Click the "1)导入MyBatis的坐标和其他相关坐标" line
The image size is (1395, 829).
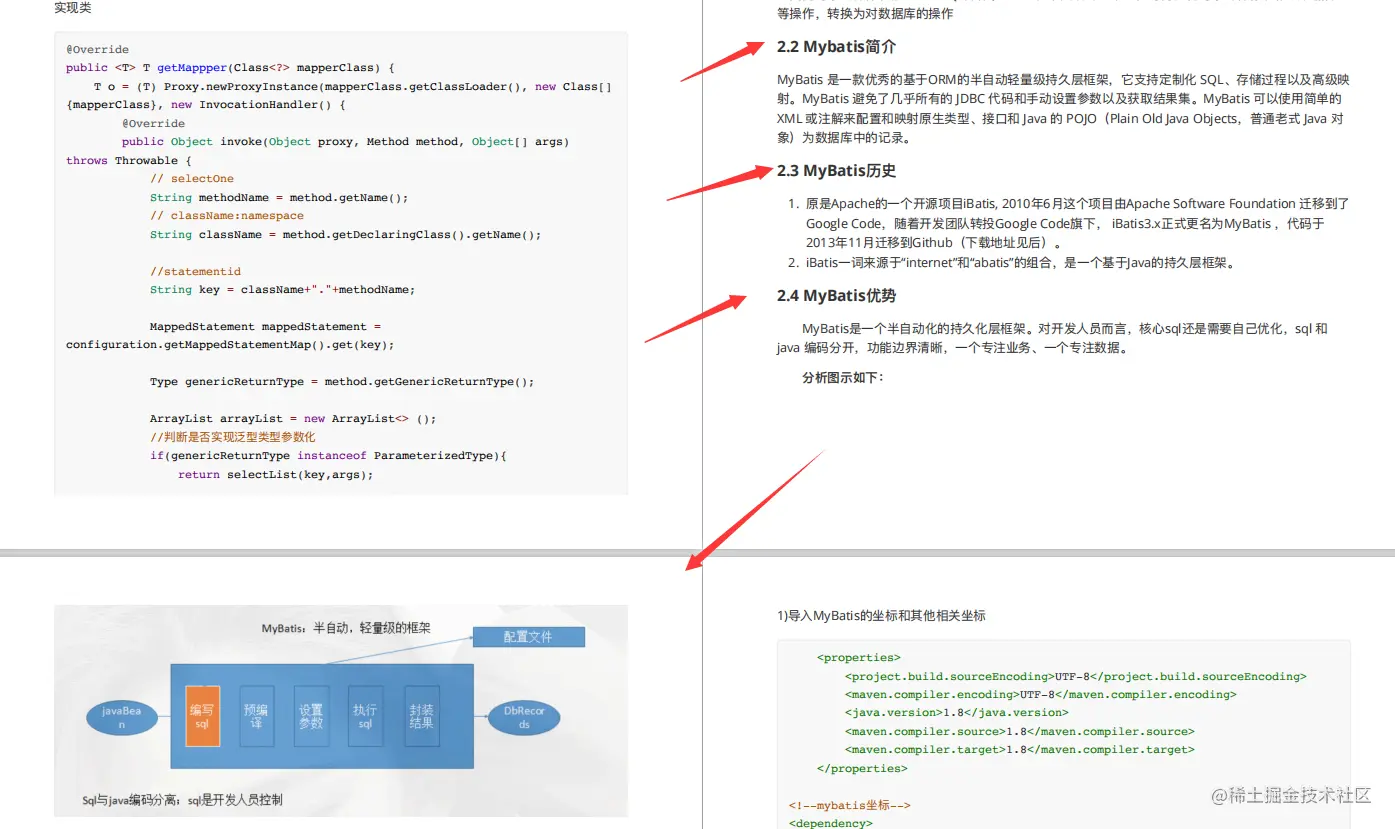coord(882,616)
